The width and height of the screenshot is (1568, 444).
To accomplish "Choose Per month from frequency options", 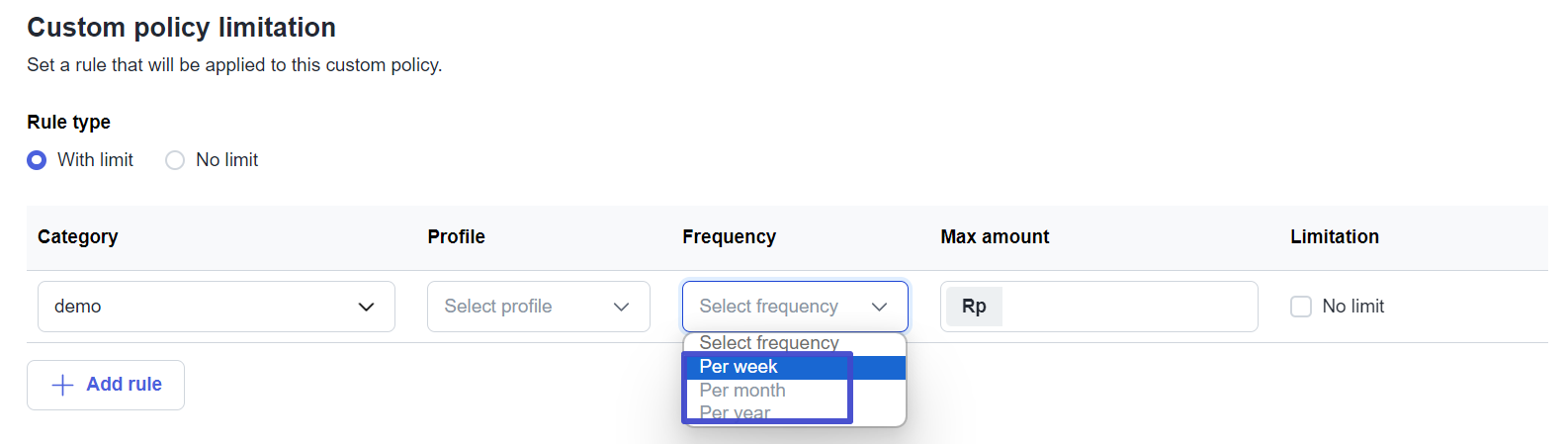I will [742, 391].
